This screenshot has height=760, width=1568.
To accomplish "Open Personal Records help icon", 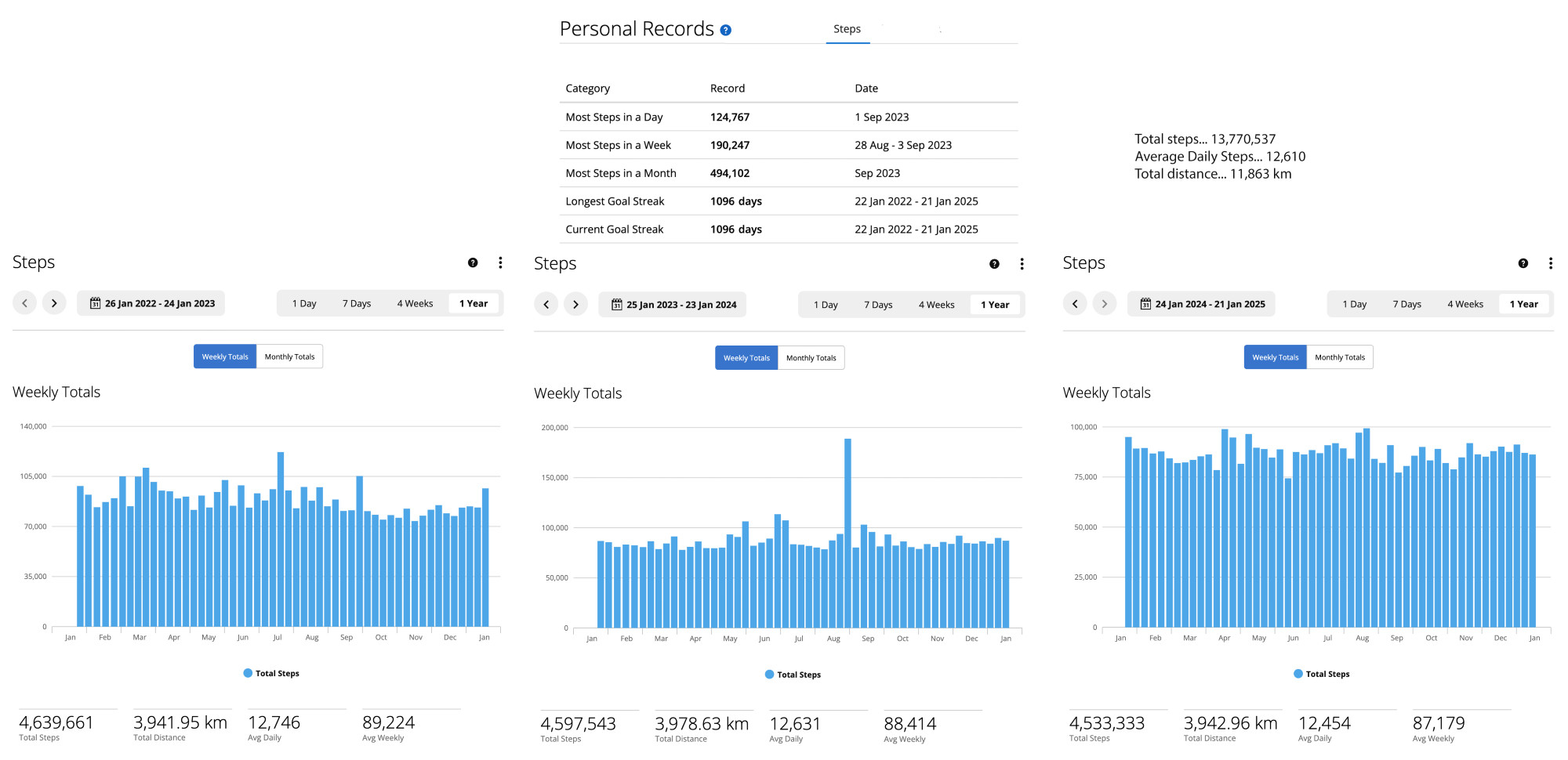I will click(726, 31).
